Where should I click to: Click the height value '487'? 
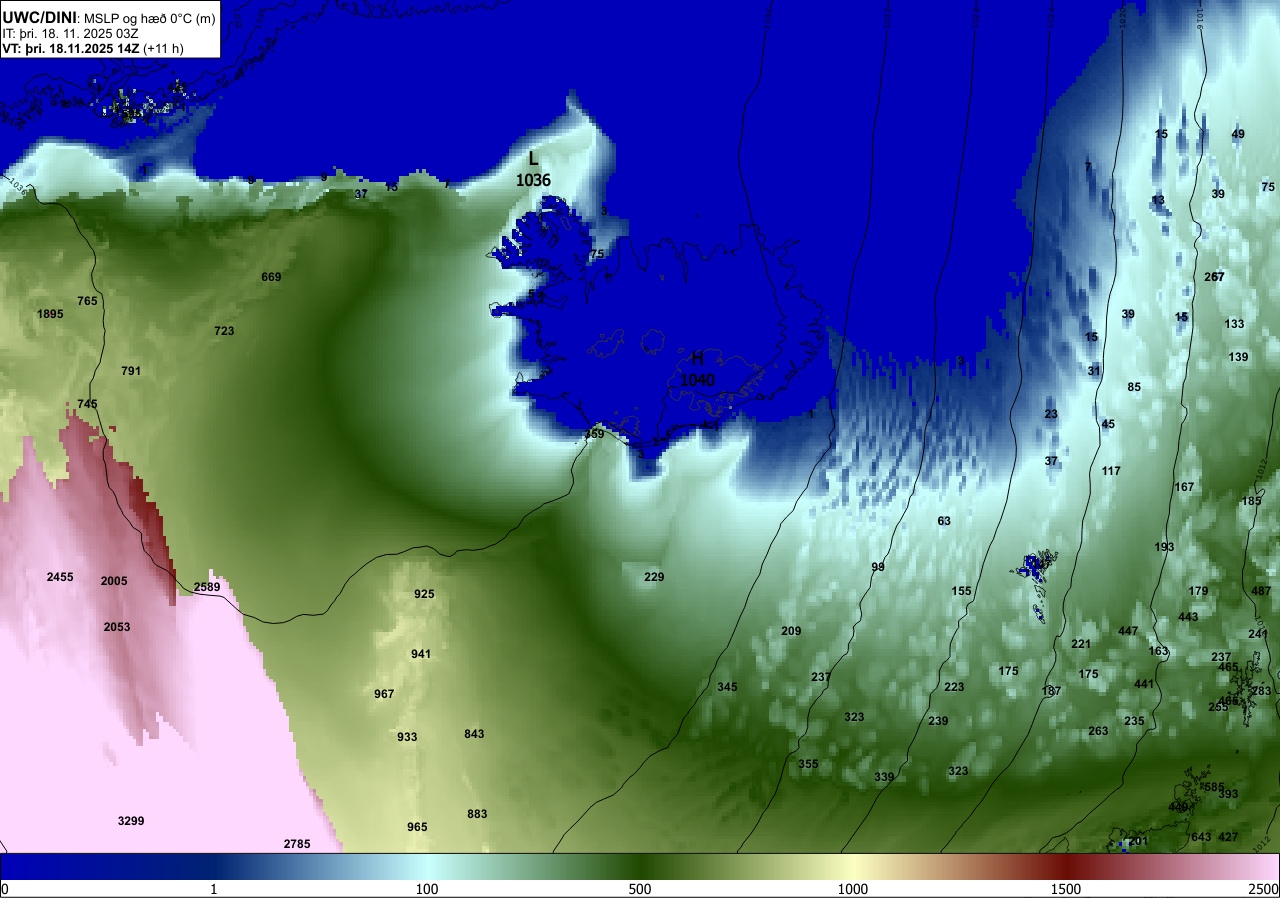[1261, 591]
